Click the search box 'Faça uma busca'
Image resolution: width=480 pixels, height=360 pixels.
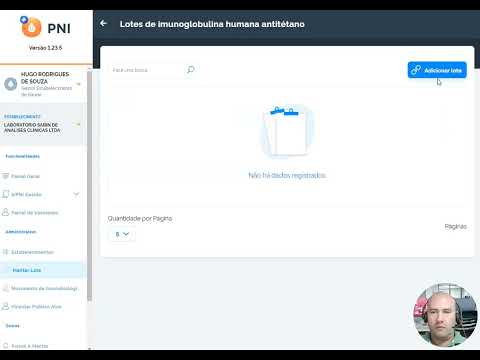click(x=147, y=70)
